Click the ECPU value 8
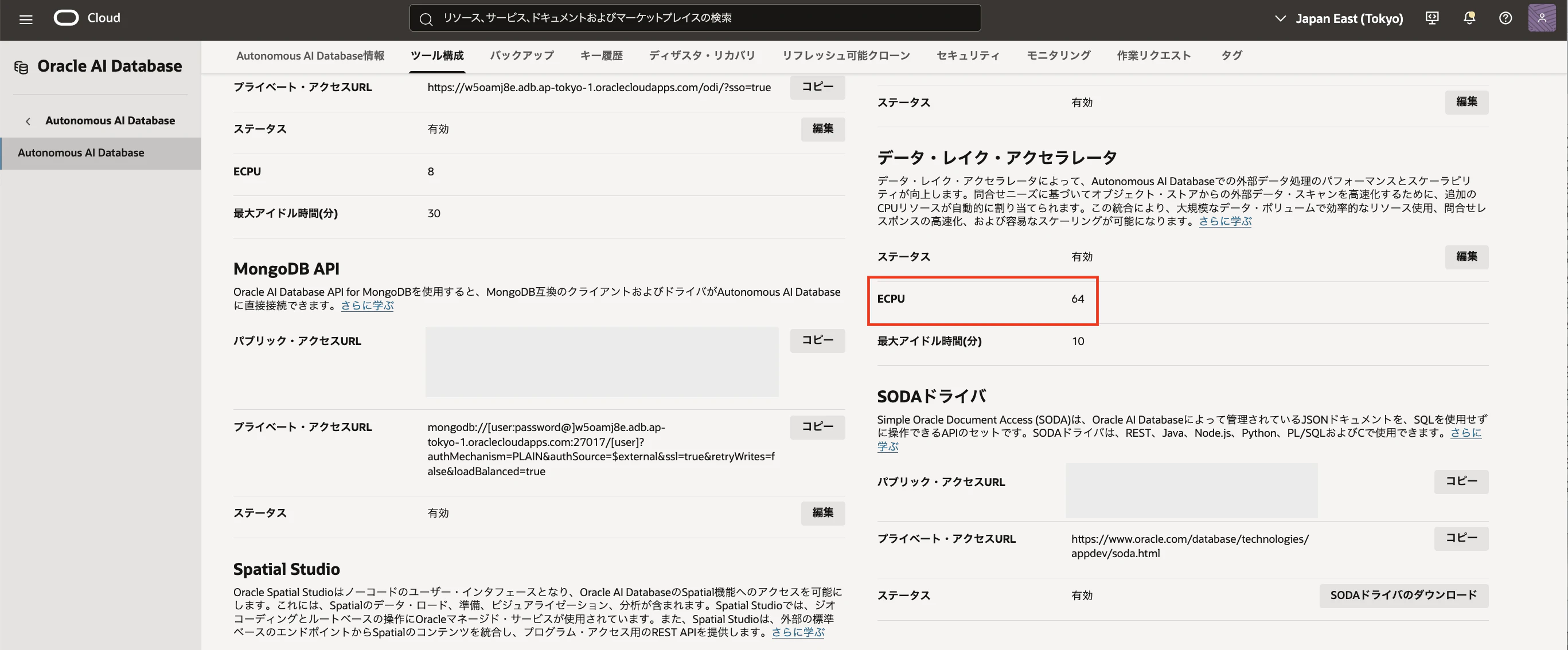Image resolution: width=1568 pixels, height=650 pixels. [430, 171]
